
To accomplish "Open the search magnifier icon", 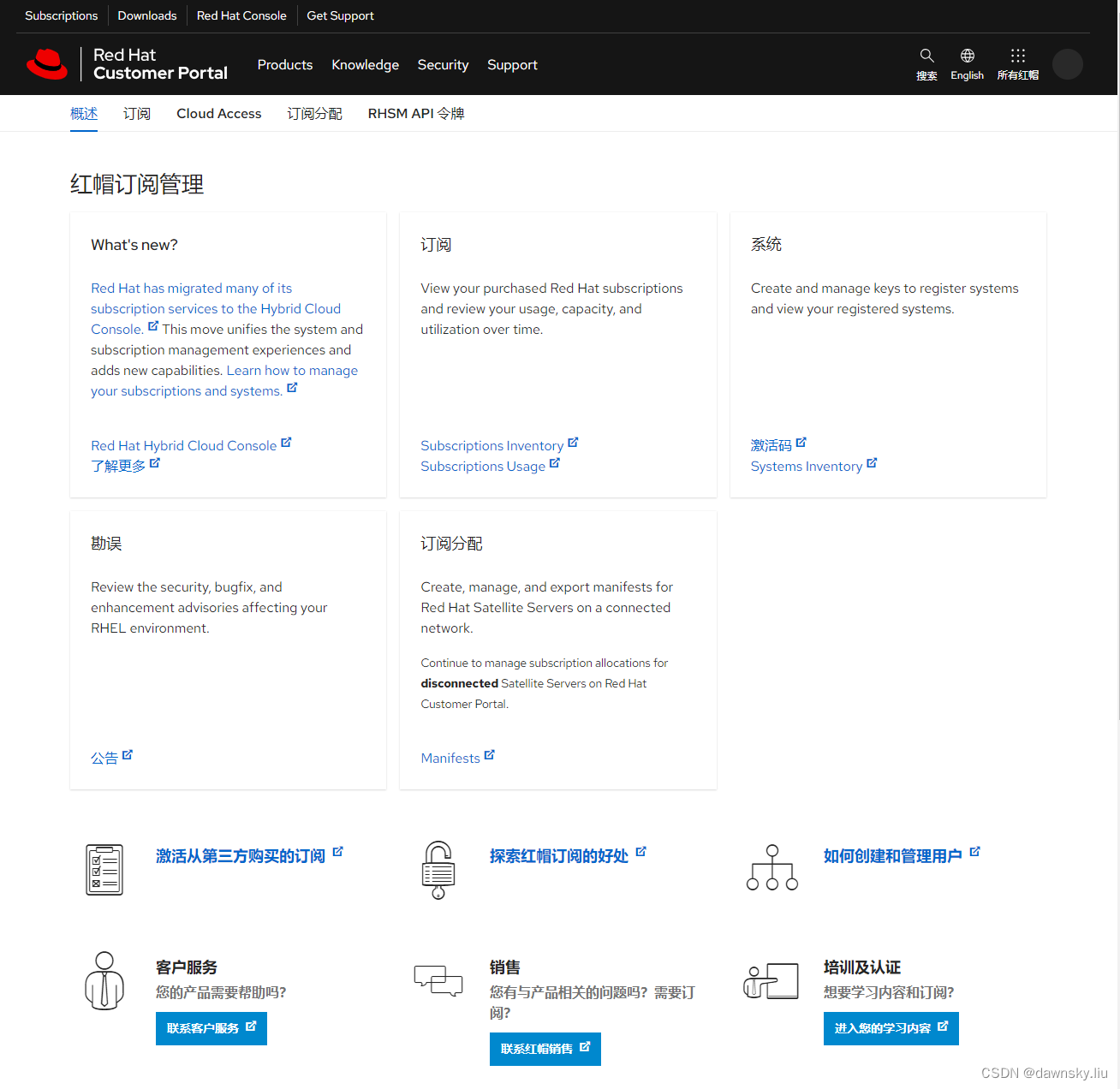I will pos(926,56).
